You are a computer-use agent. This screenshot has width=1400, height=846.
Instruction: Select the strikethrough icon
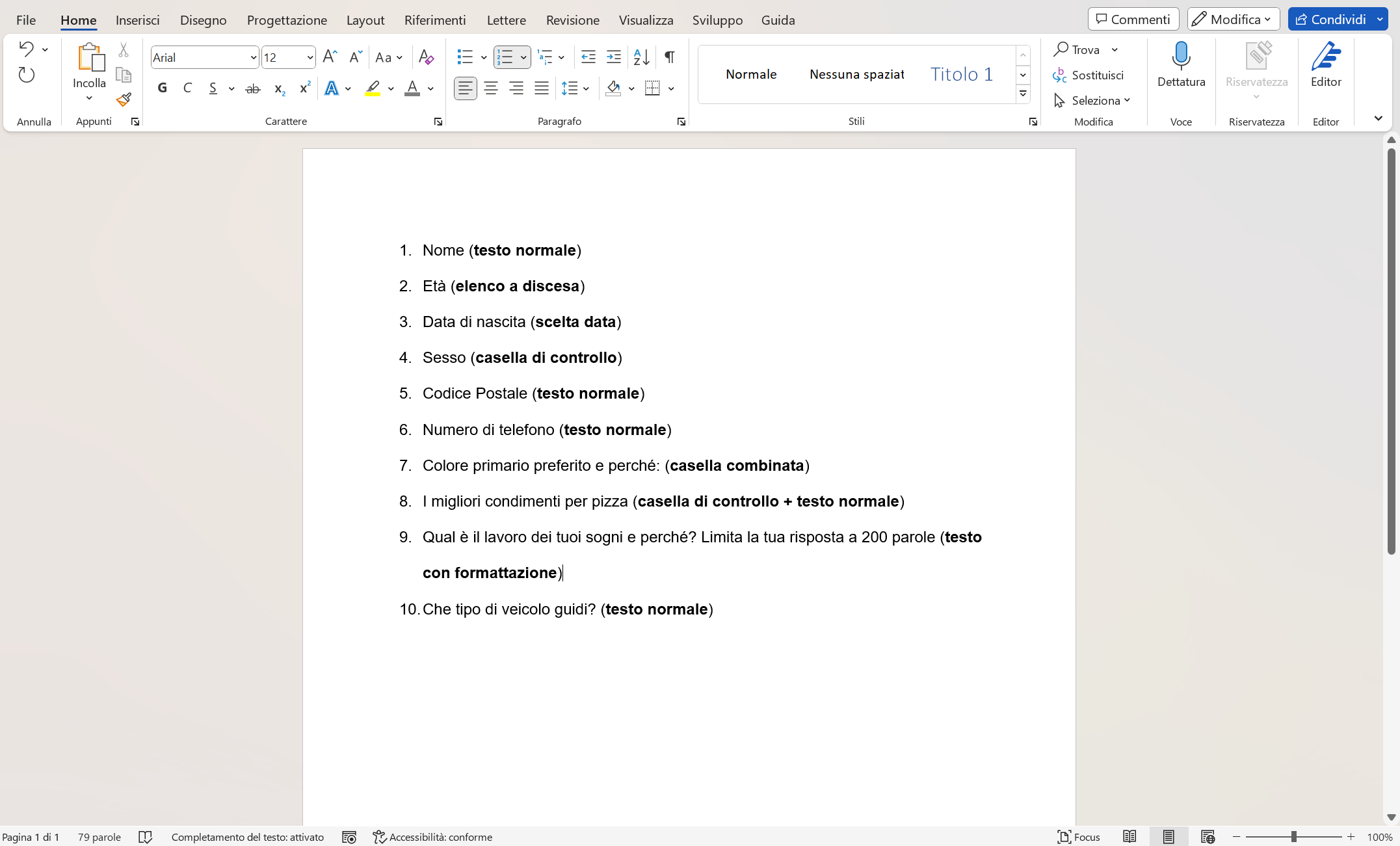pos(252,88)
